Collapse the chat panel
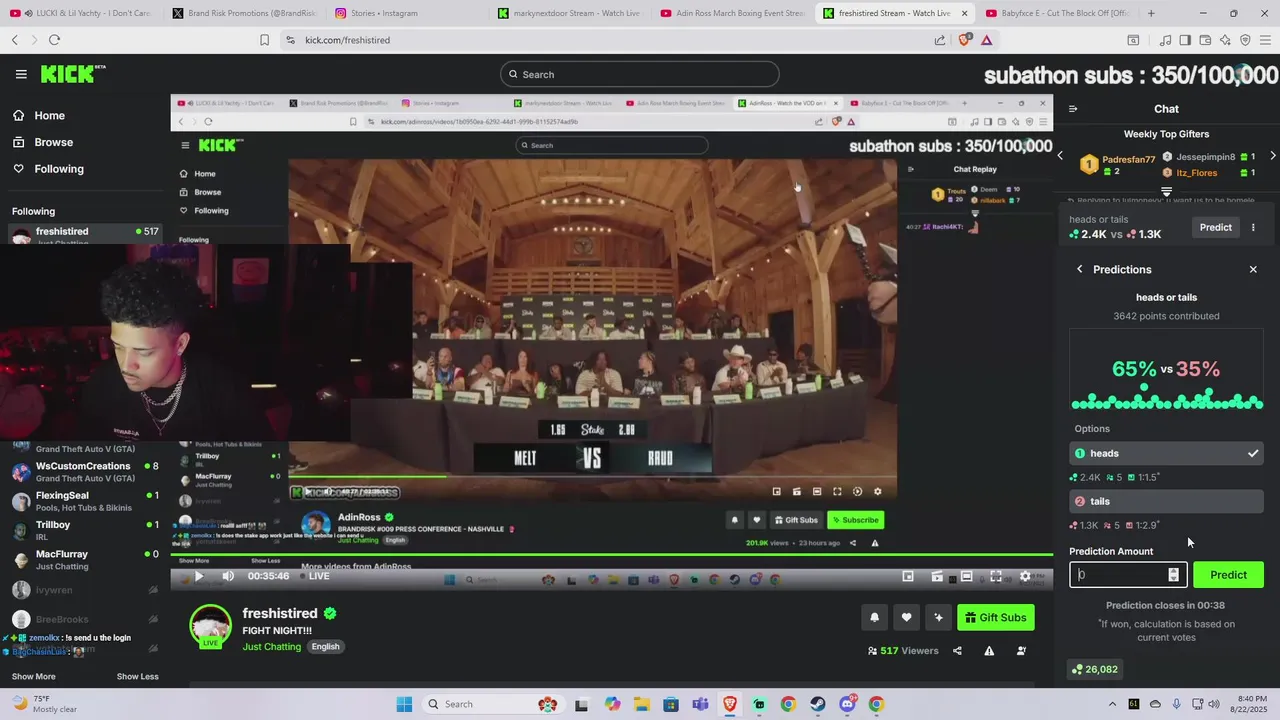1280x720 pixels. 1073,109
